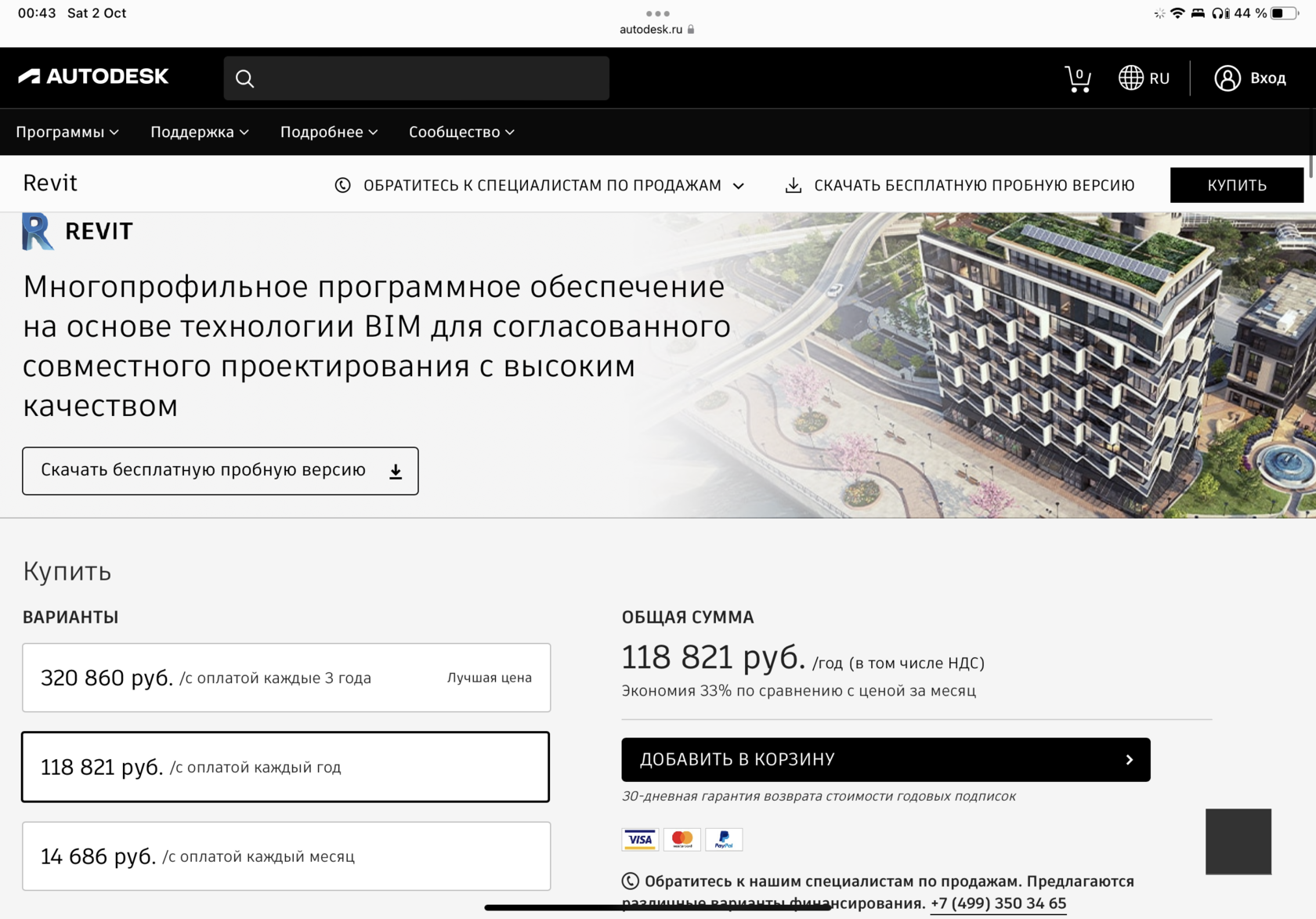Click the clock icon beside sales specialists

coord(342,185)
